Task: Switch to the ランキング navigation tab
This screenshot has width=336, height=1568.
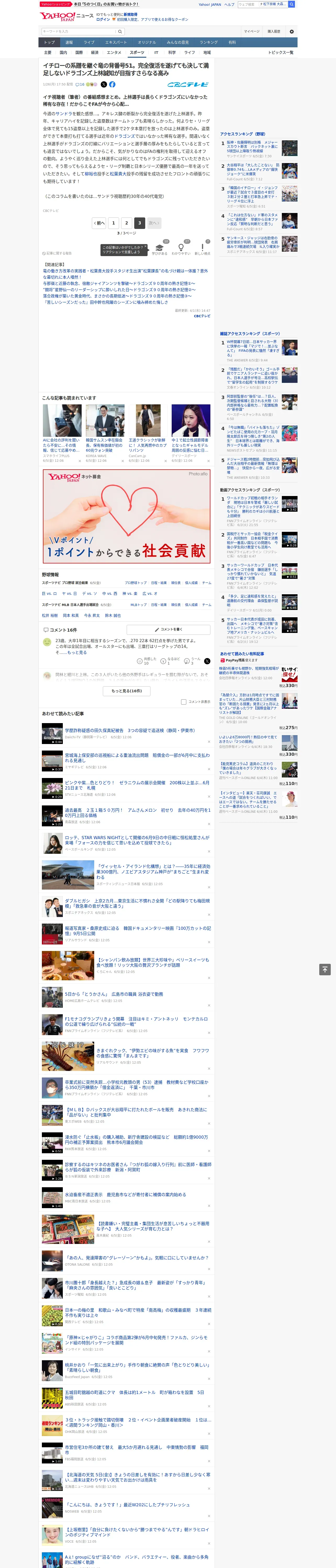Action: click(209, 42)
